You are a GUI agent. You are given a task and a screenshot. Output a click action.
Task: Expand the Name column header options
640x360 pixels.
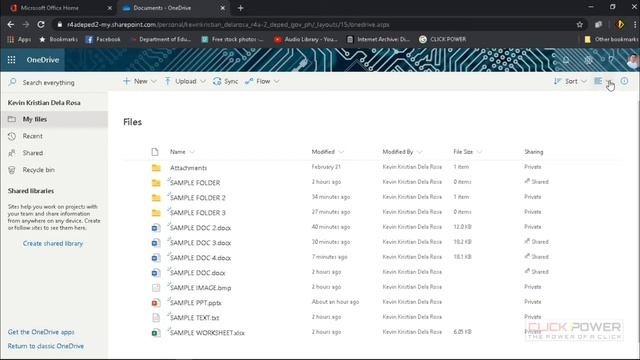192,152
